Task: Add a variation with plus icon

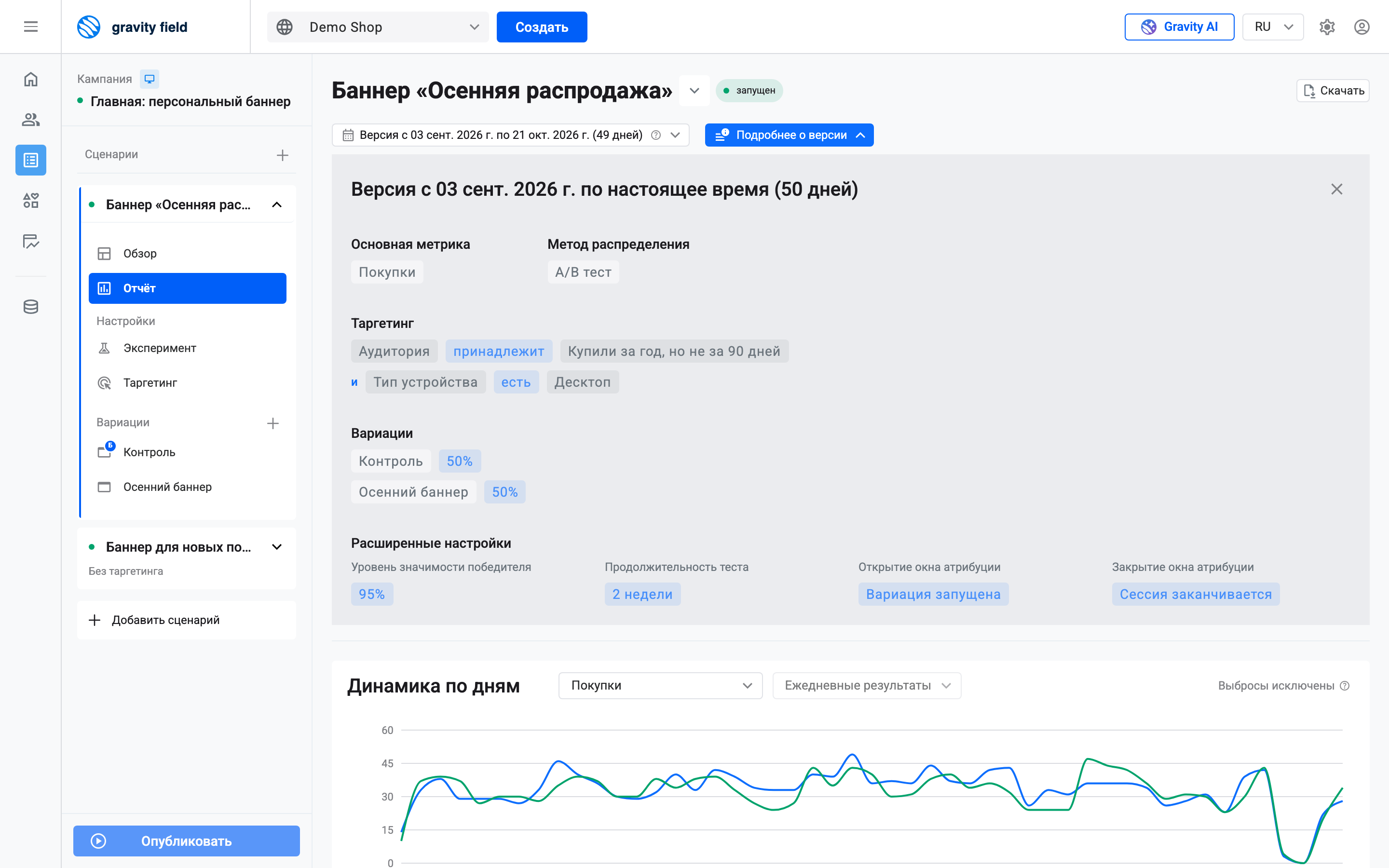Action: 272,423
